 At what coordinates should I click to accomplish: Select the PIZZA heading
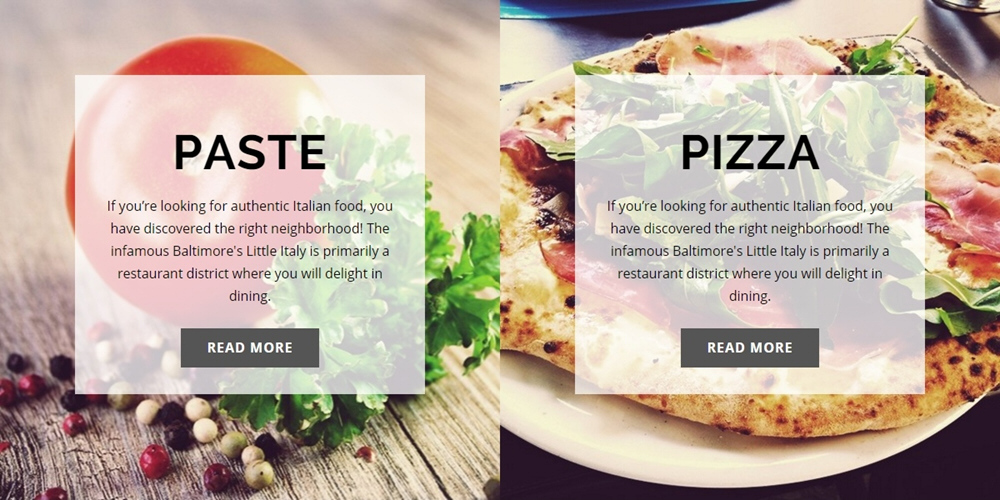point(749,153)
